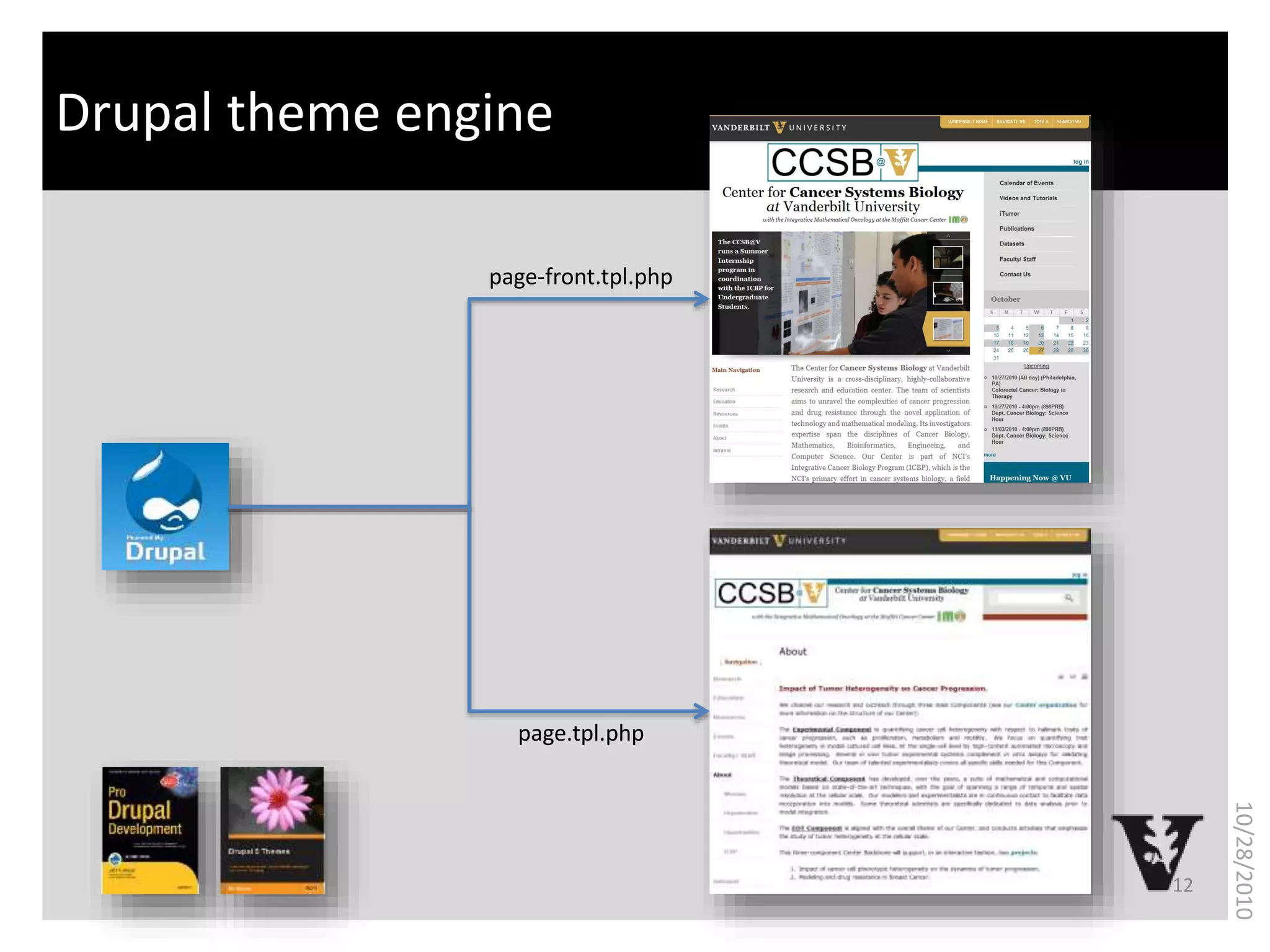Select the Publications sidebar link
Viewport: 1270px width, 952px height.
click(1016, 229)
